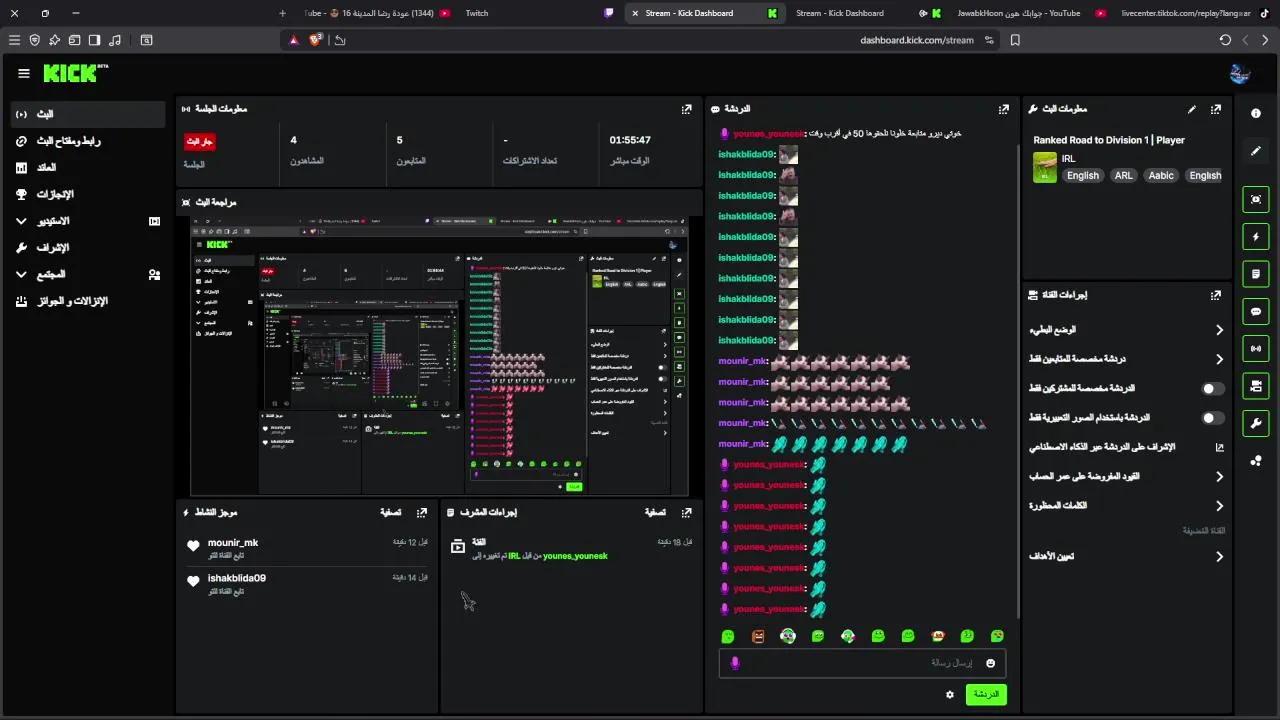Viewport: 1280px width, 720px height.
Task: Expand followers-only chat setting
Action: click(1126, 359)
